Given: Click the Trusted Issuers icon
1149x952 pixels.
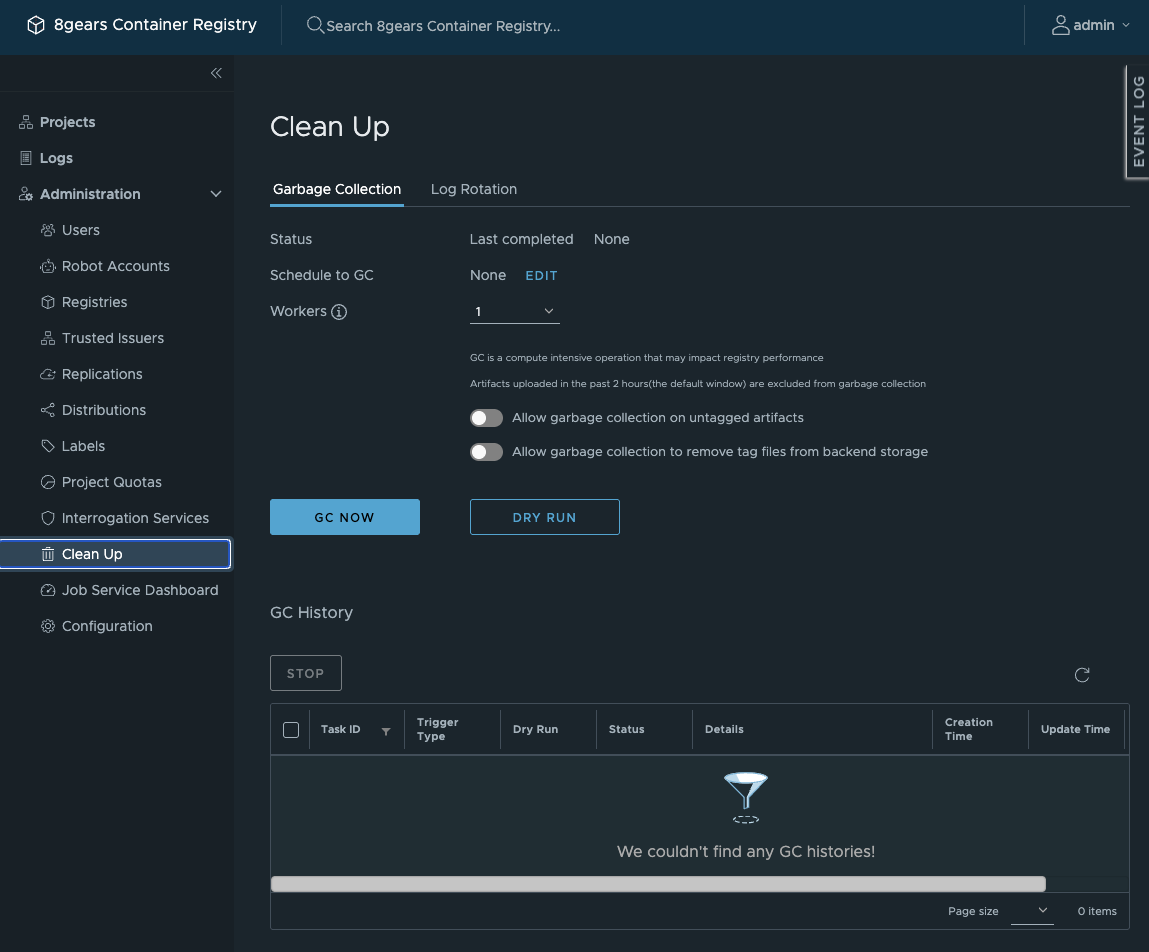Looking at the screenshot, I should (48, 338).
